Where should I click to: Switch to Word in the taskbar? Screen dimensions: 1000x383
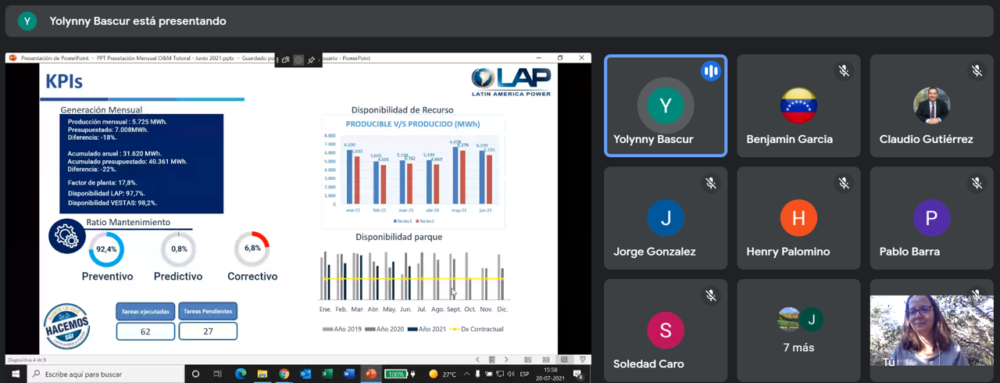[x=349, y=373]
